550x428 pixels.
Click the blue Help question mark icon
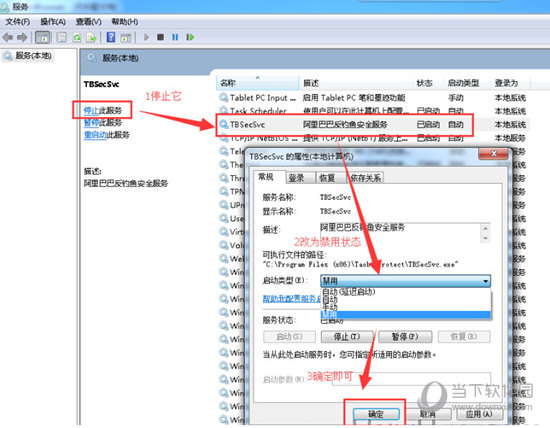click(x=111, y=37)
